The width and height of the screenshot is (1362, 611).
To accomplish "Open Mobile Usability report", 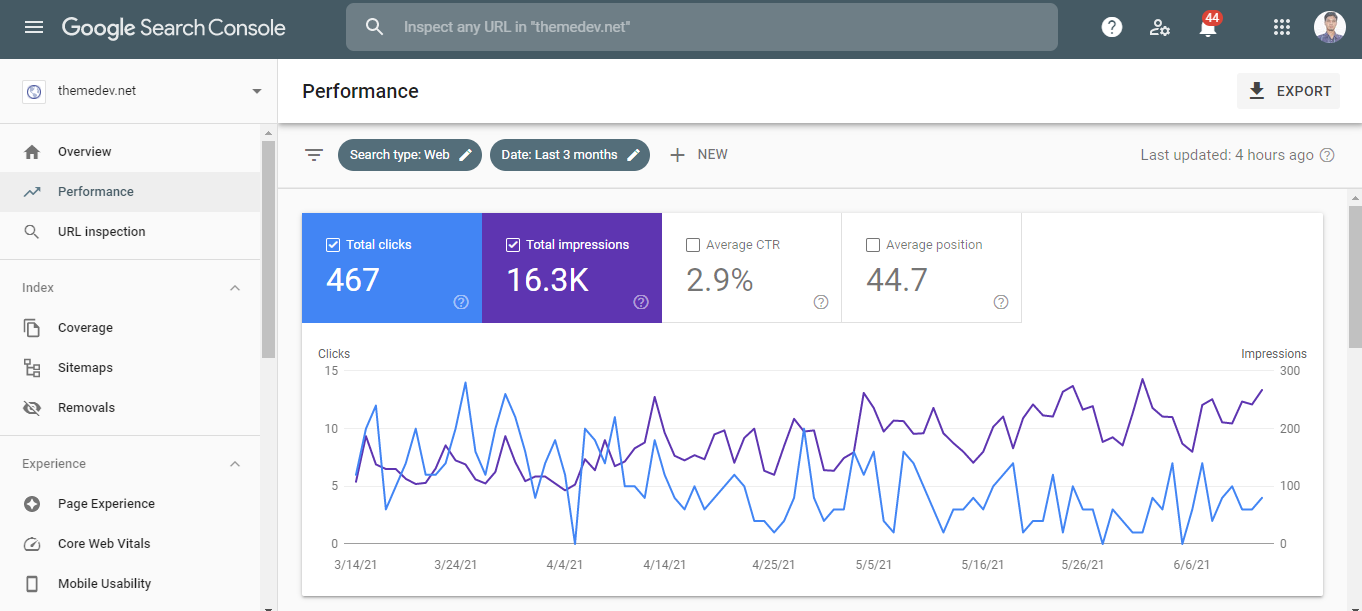I will click(x=130, y=584).
